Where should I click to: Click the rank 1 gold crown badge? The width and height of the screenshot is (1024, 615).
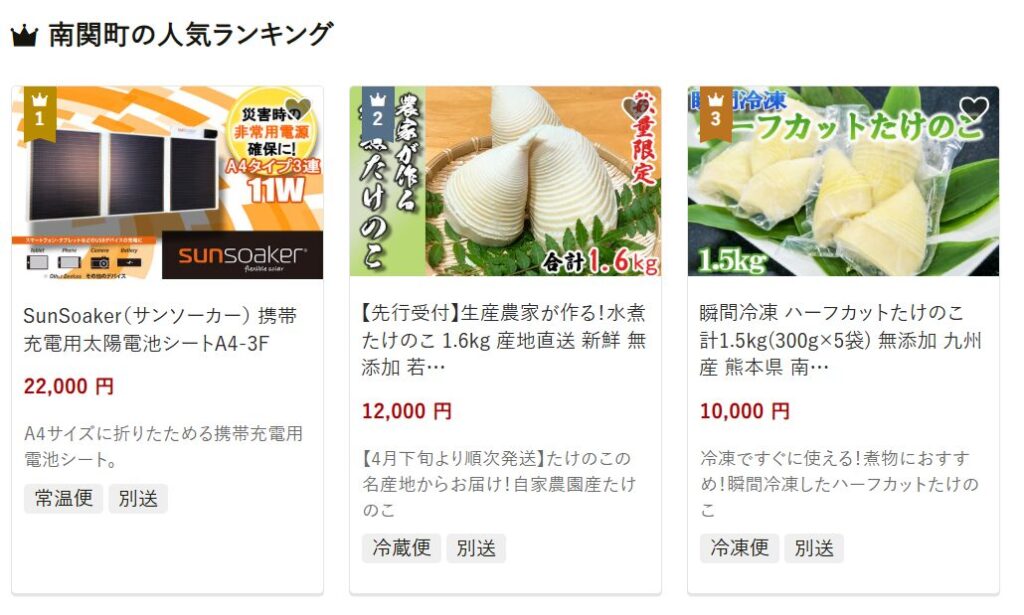point(40,113)
